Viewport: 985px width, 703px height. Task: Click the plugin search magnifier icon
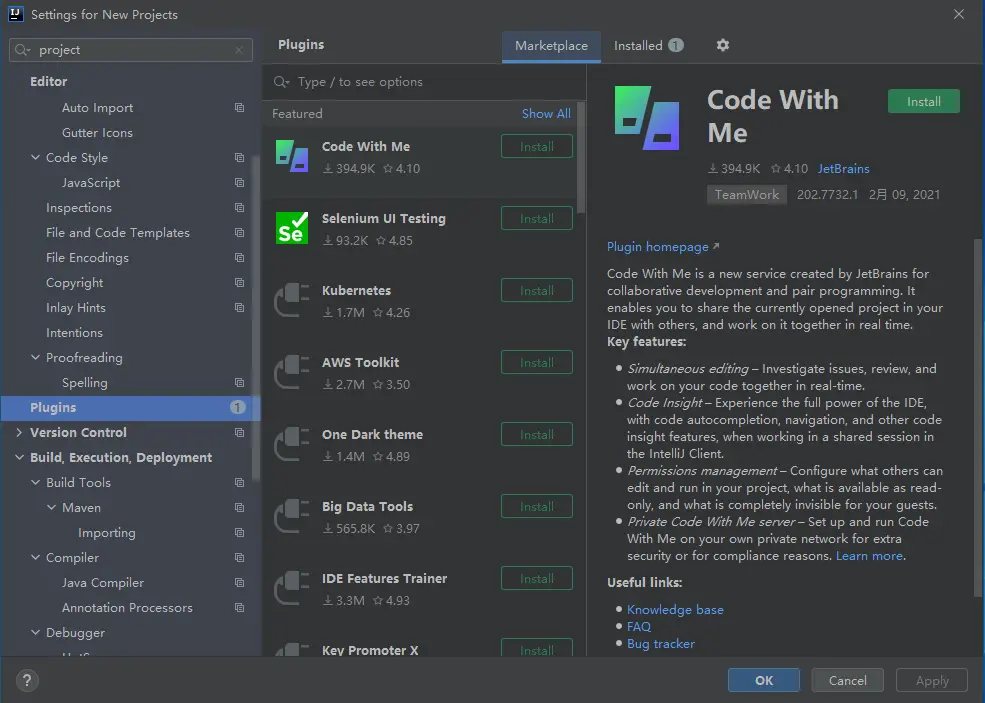tap(281, 82)
